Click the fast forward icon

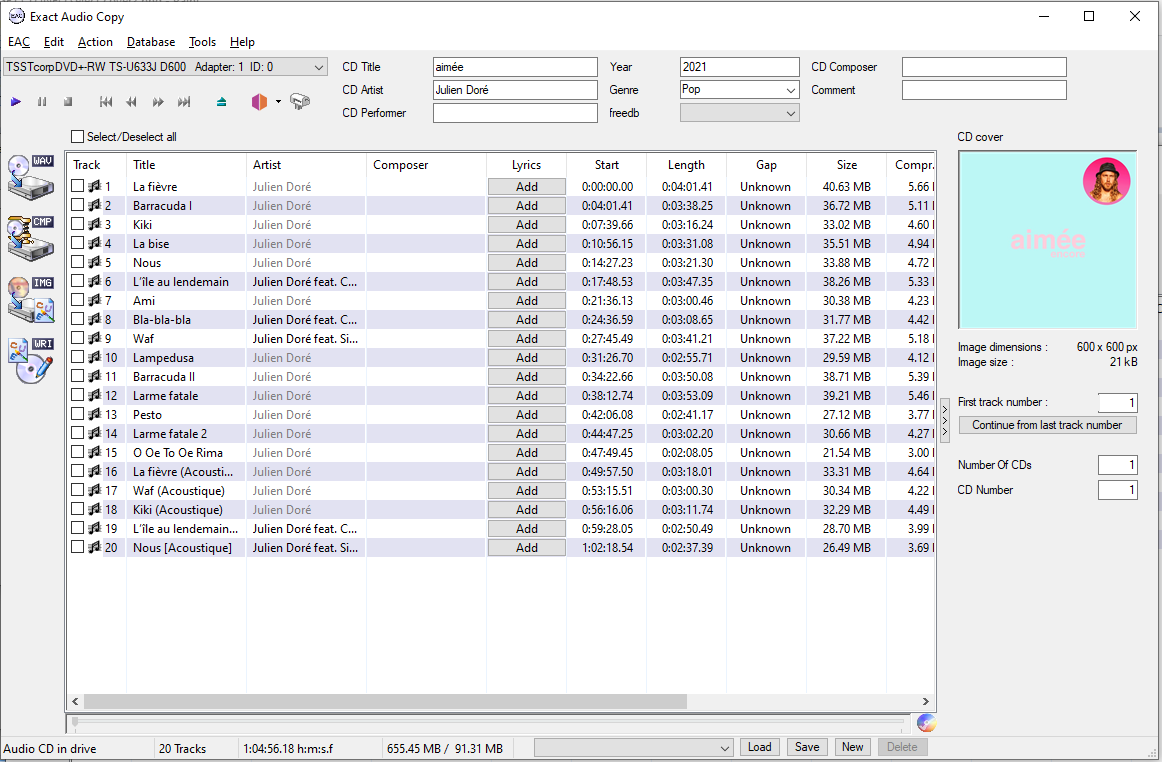tap(158, 102)
